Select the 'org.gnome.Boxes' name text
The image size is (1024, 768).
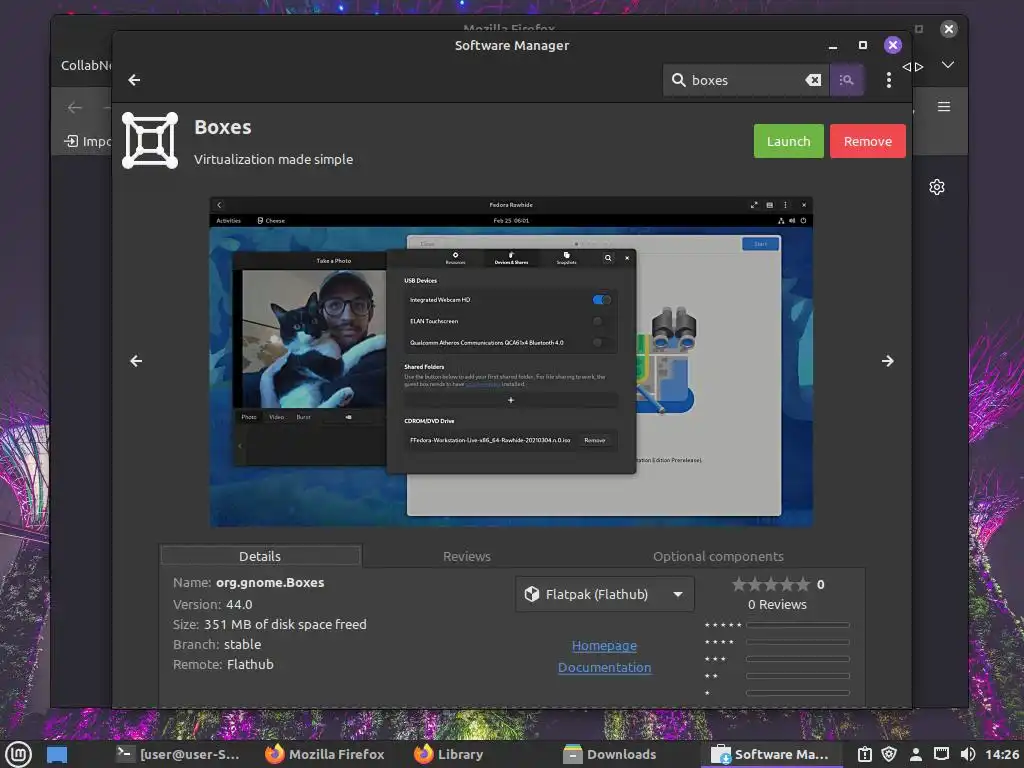pos(270,583)
